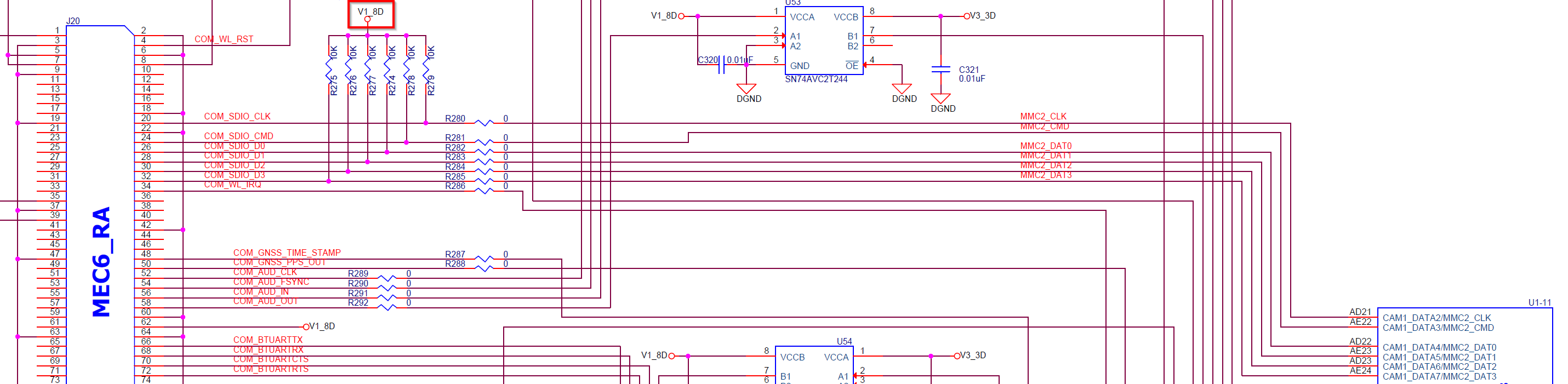Click the COM_GNSS_TIME_STAMP net label
This screenshot has height=384, width=1568.
[287, 253]
